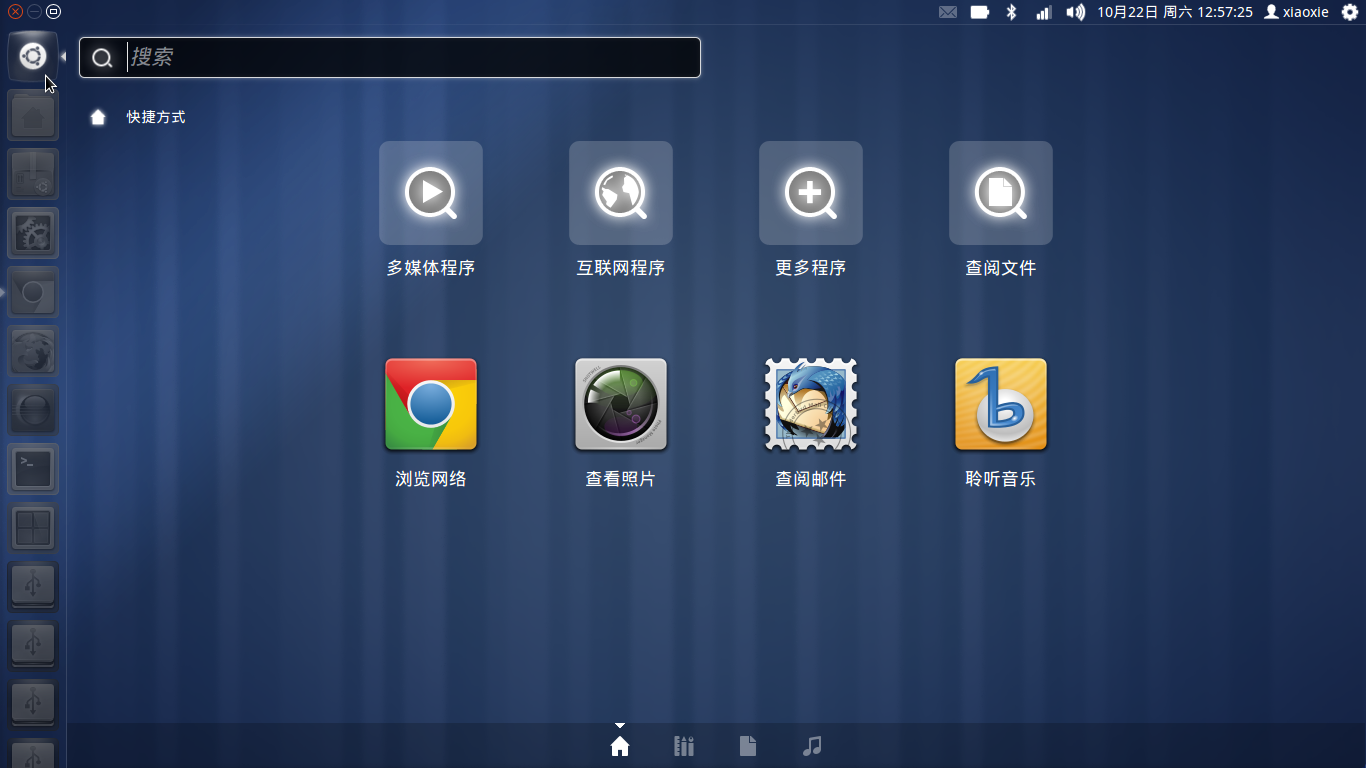Open the session gear menu

(1350, 12)
